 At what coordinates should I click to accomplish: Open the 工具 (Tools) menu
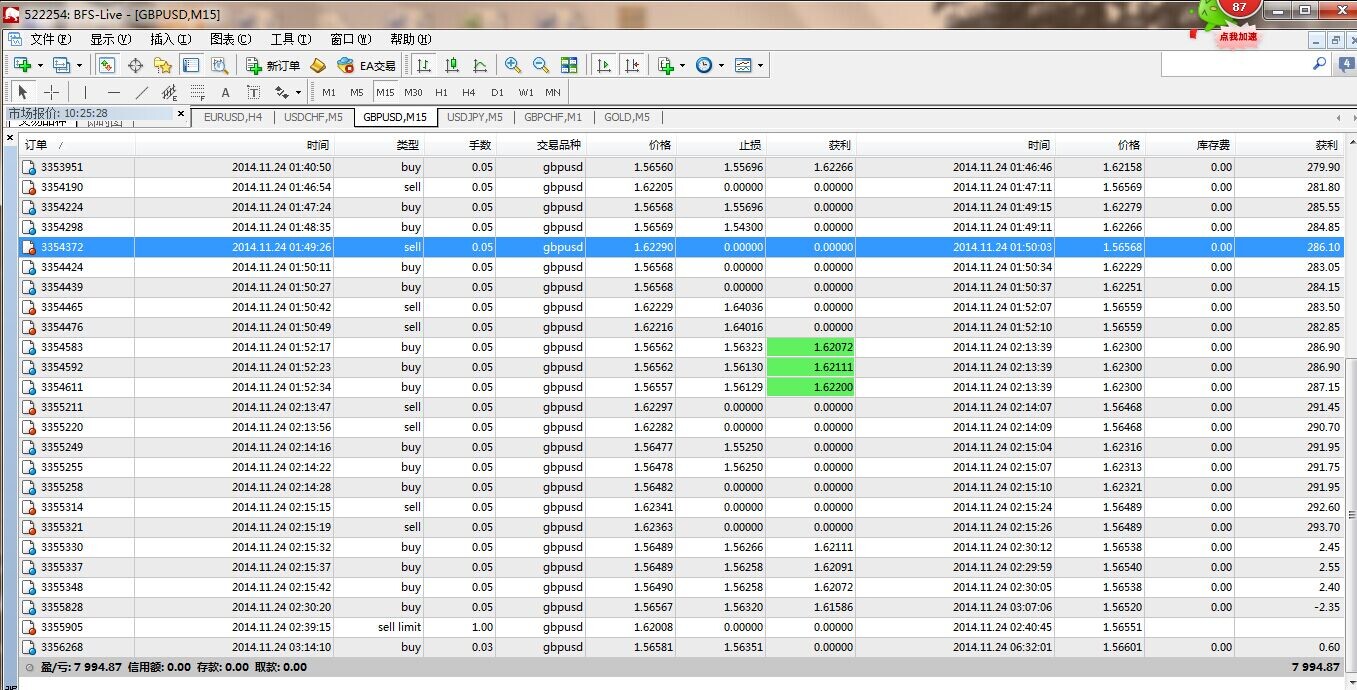pyautogui.click(x=288, y=40)
